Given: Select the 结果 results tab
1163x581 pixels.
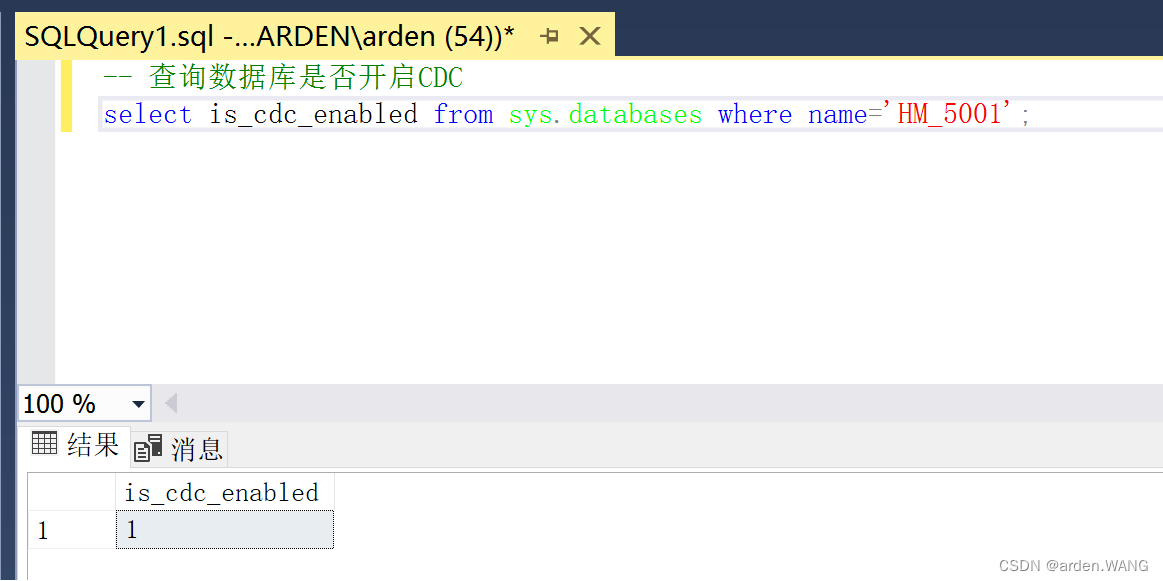Looking at the screenshot, I should click(x=92, y=444).
